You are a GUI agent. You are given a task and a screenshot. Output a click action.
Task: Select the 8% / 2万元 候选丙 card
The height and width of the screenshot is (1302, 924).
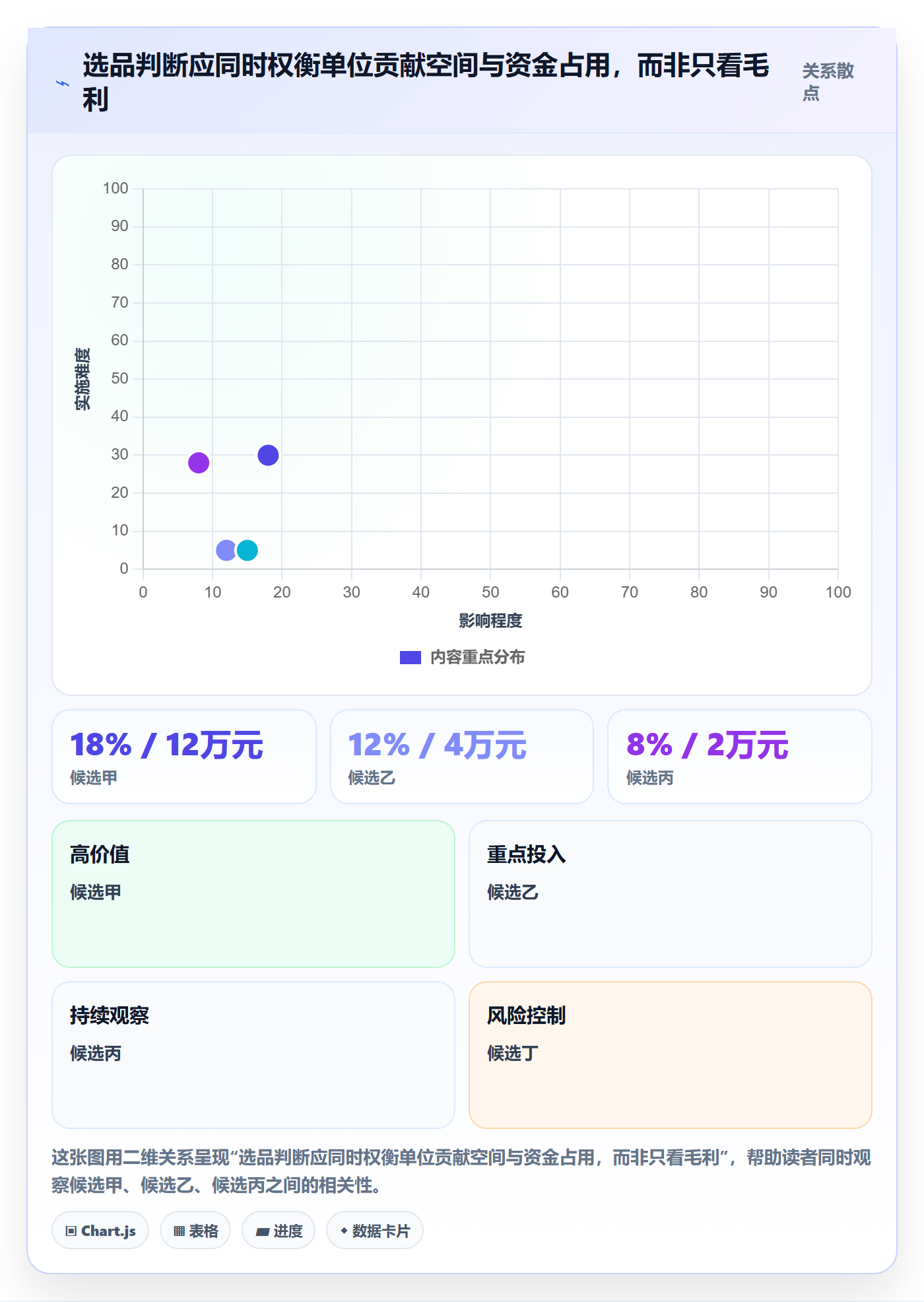coord(740,757)
